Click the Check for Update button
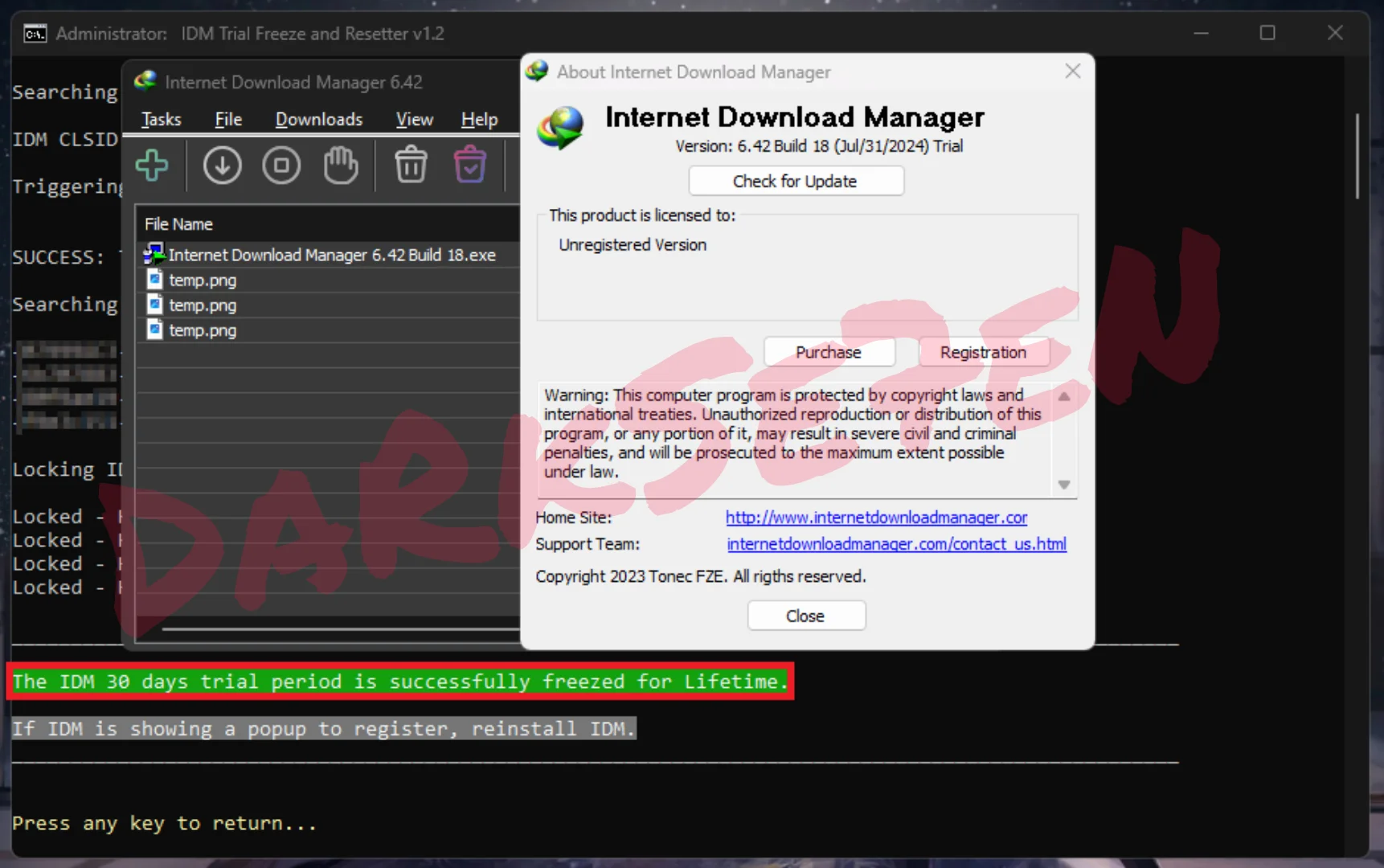Viewport: 1384px width, 868px height. click(796, 181)
